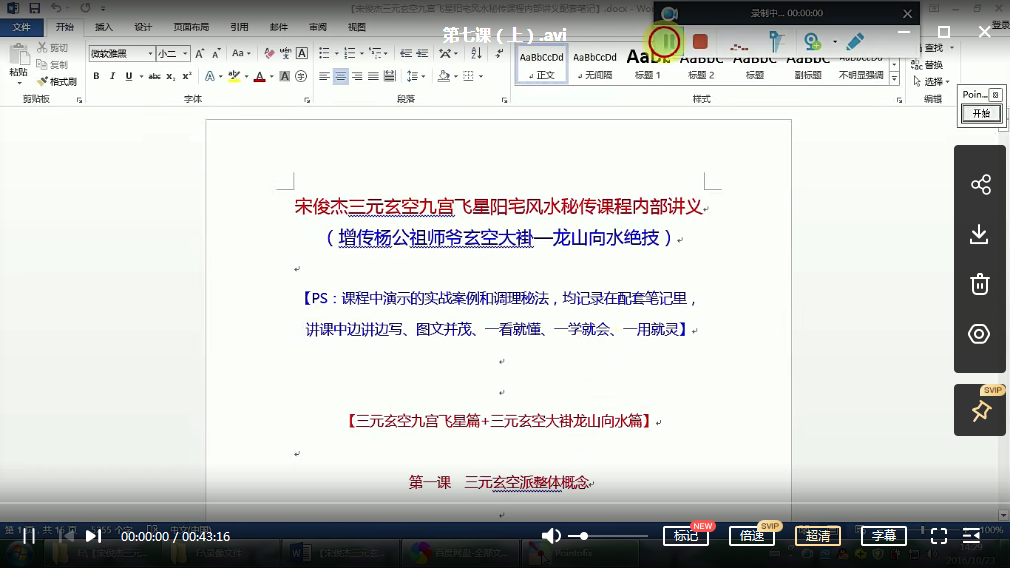
Task: Click the trash delete icon in sidebar
Action: [980, 284]
